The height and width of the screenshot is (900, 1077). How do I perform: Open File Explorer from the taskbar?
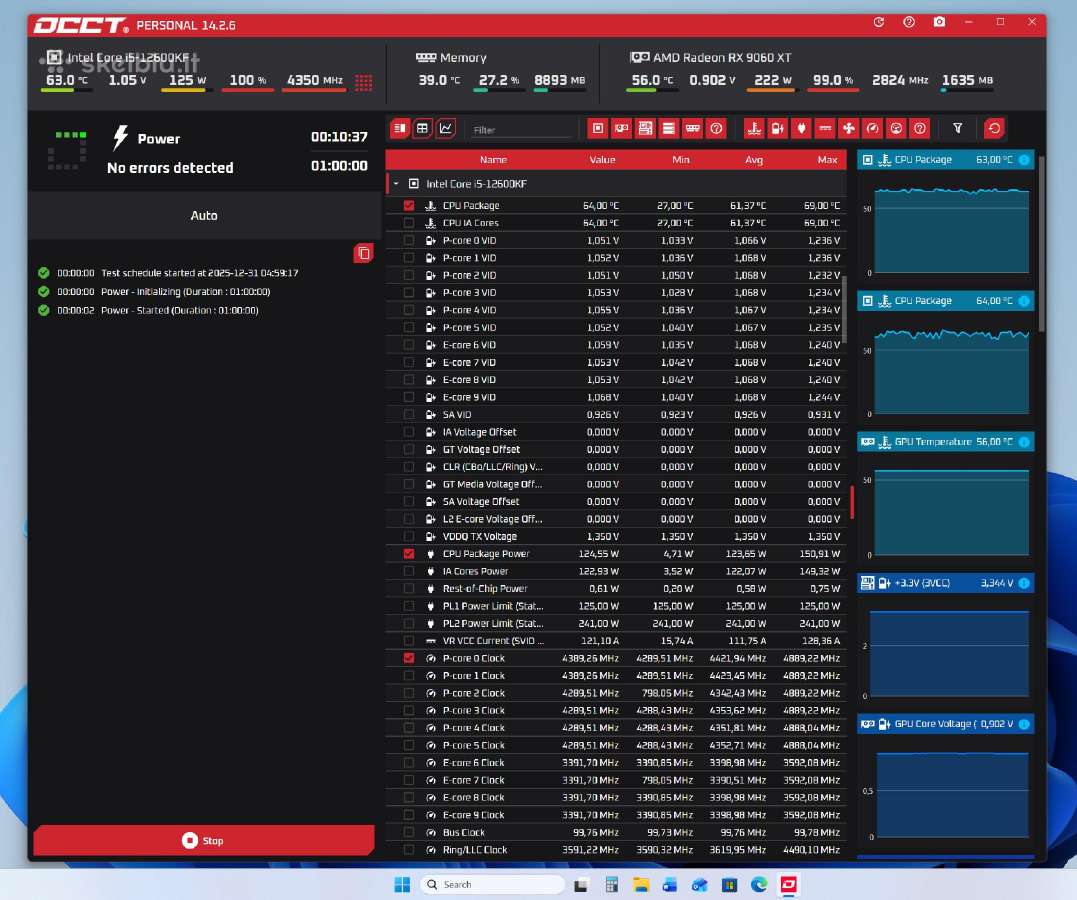tap(641, 884)
